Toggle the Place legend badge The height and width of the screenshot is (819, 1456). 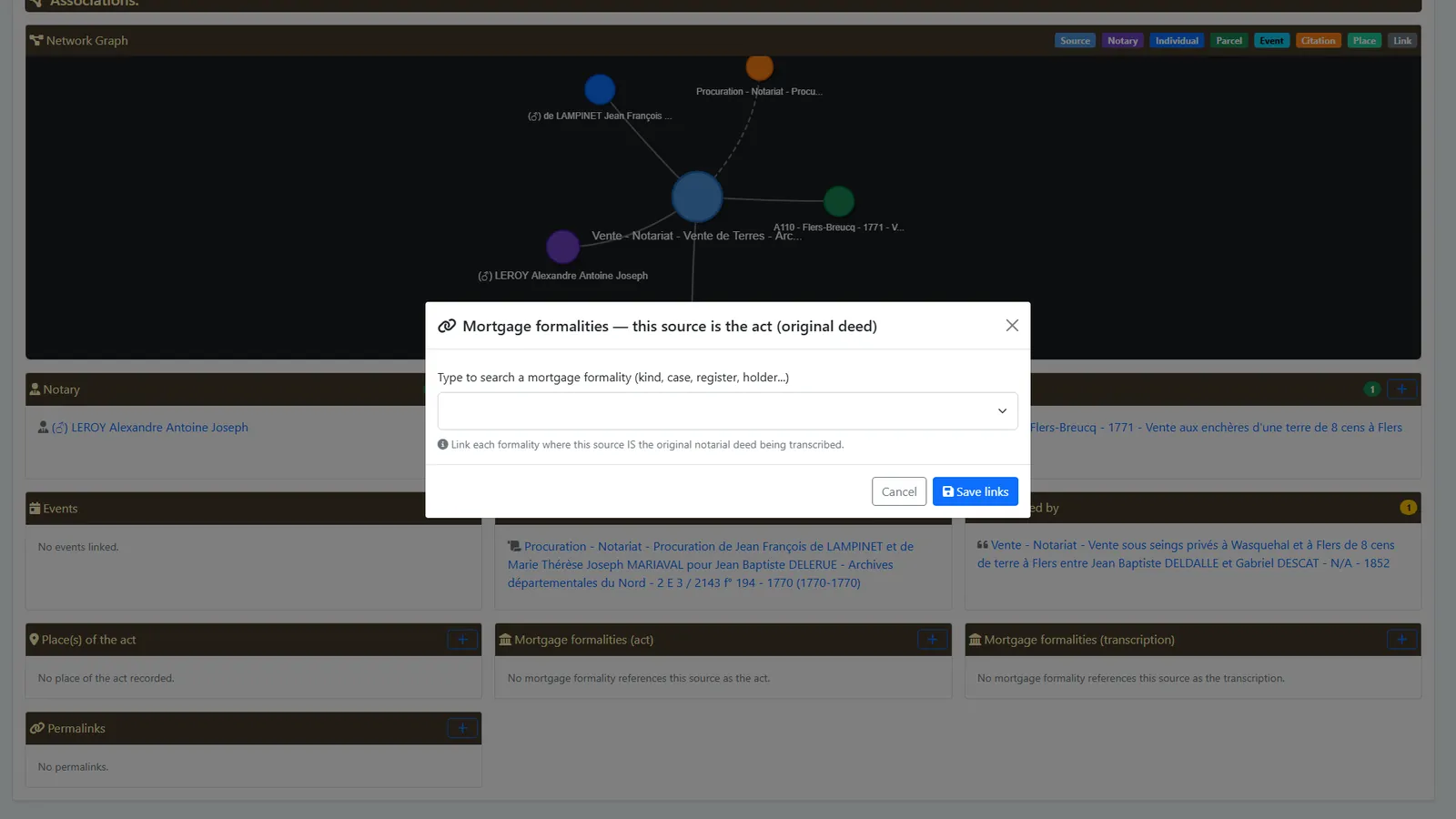(1364, 41)
